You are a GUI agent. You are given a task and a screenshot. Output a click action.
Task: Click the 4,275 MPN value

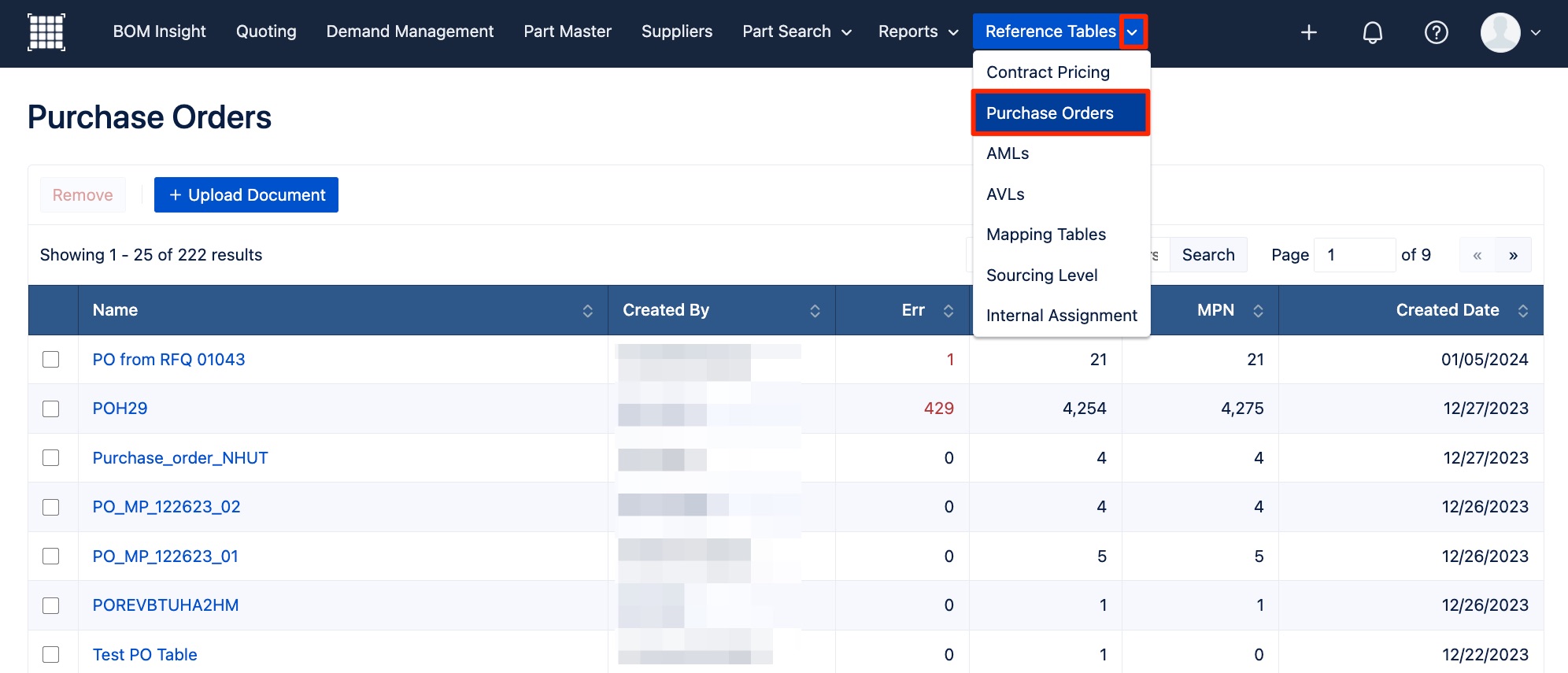click(1242, 409)
